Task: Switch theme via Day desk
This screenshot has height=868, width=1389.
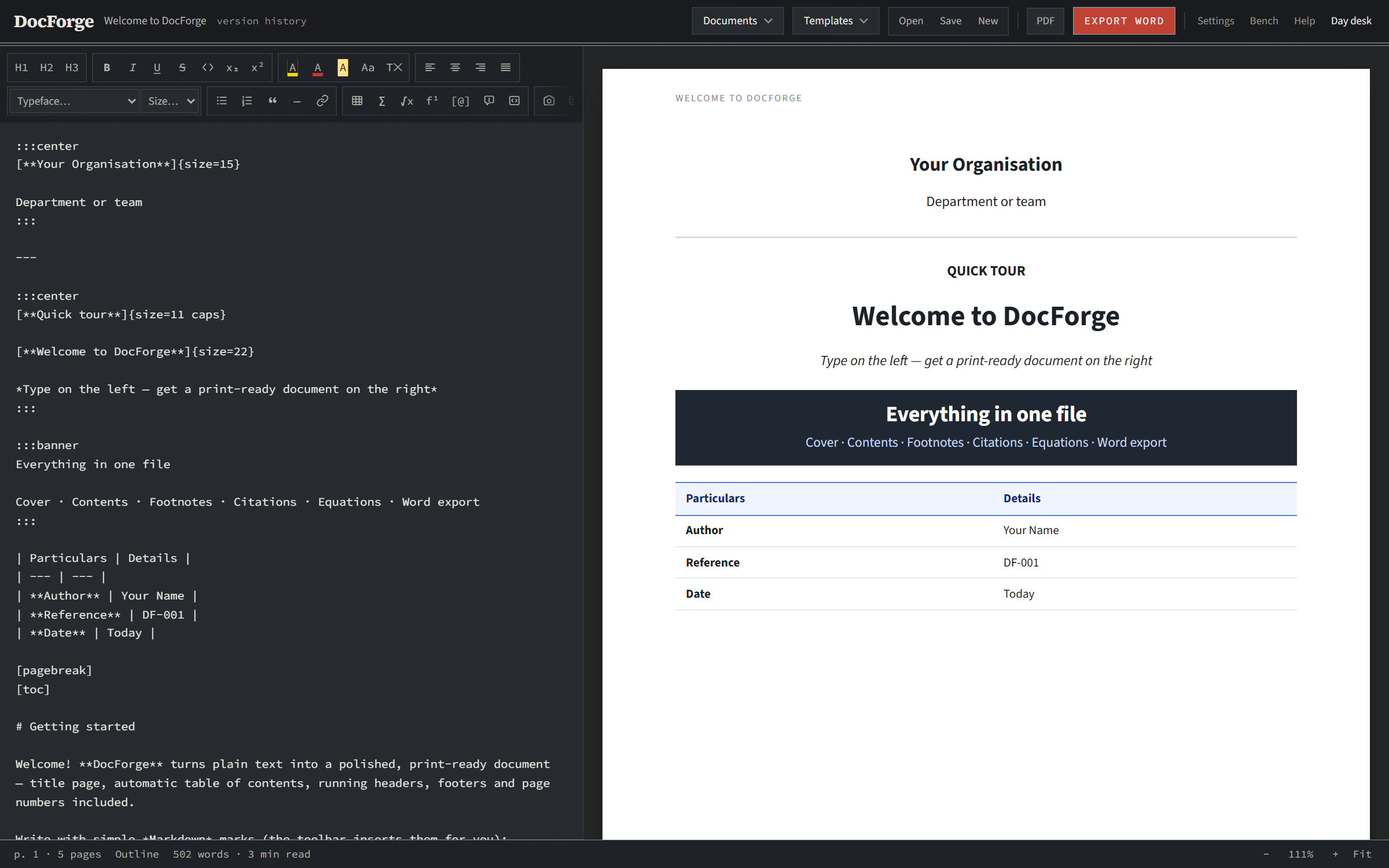Action: pos(1351,21)
